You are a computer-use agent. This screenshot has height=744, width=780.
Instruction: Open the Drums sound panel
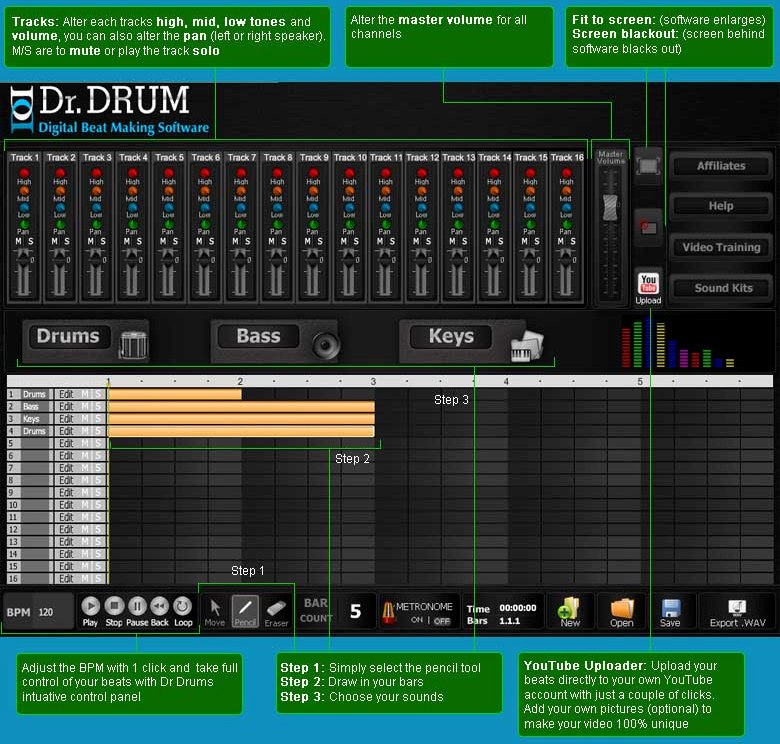[x=68, y=336]
